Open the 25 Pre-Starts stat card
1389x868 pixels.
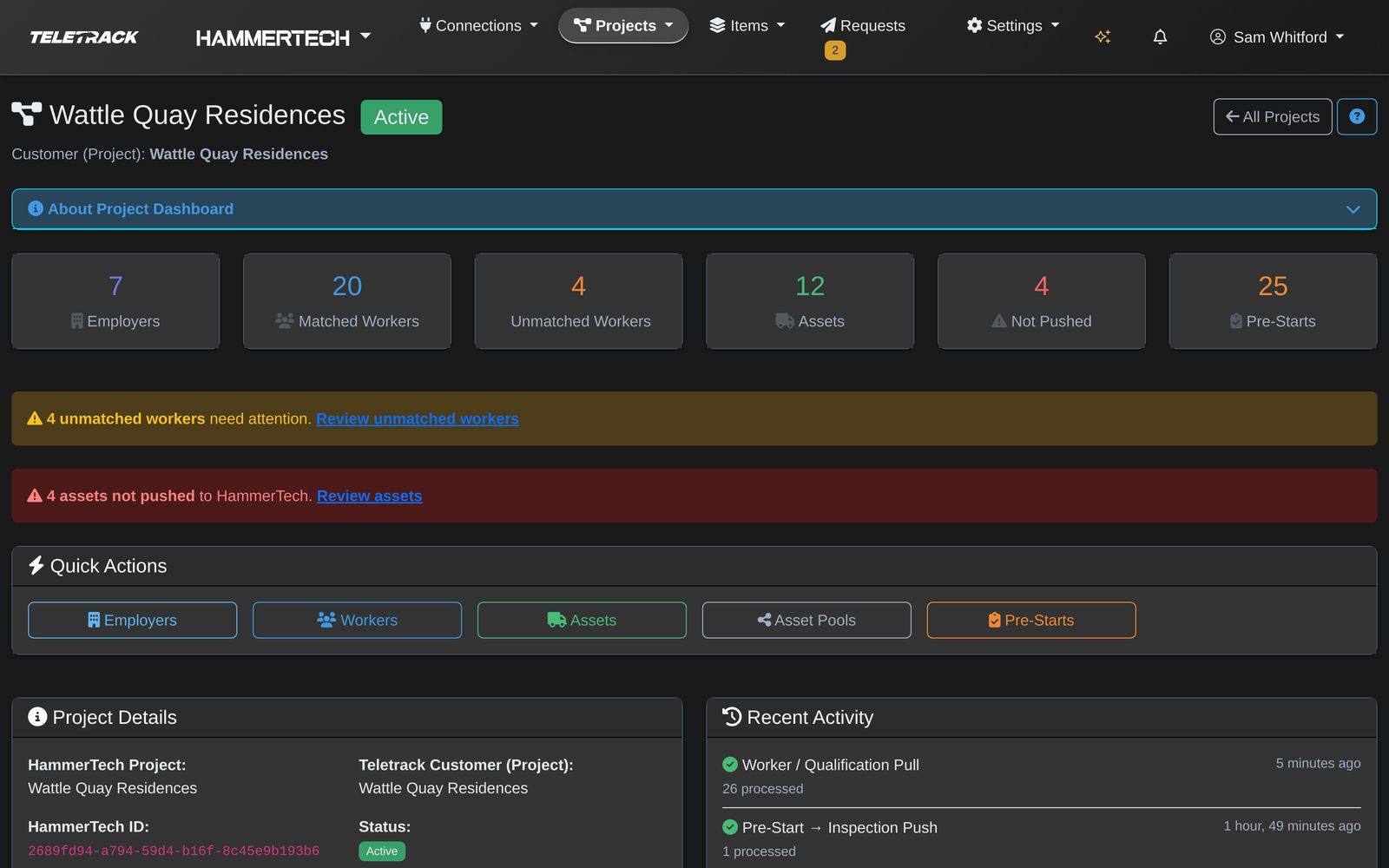(x=1274, y=301)
